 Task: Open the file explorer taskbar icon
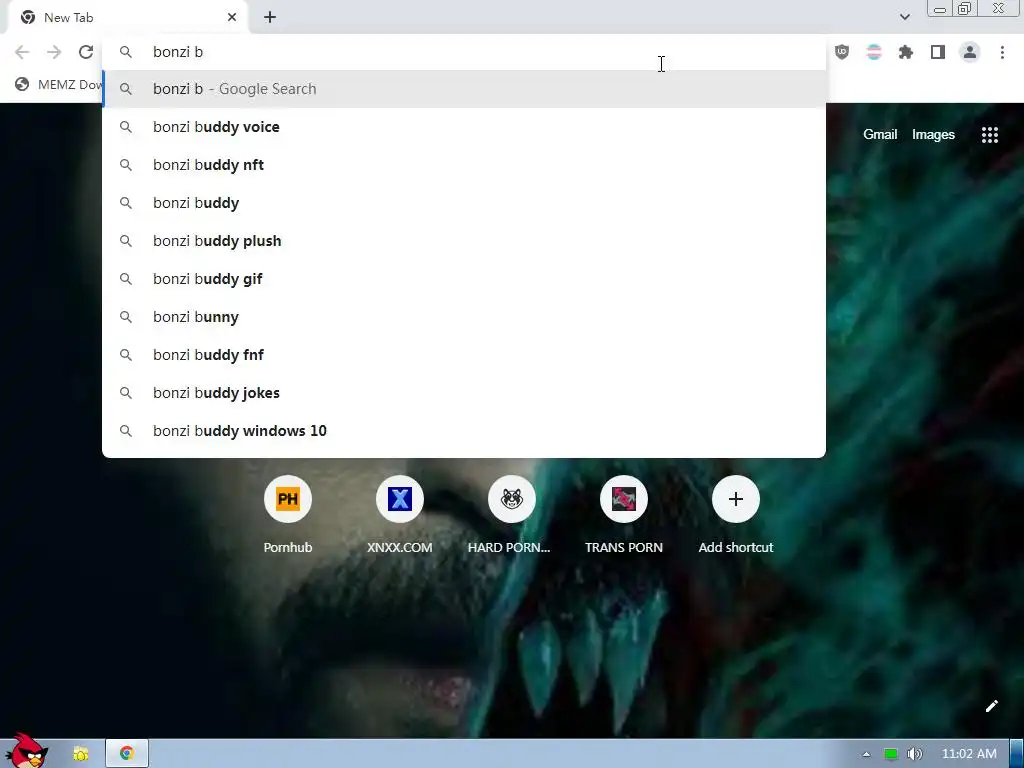point(81,754)
